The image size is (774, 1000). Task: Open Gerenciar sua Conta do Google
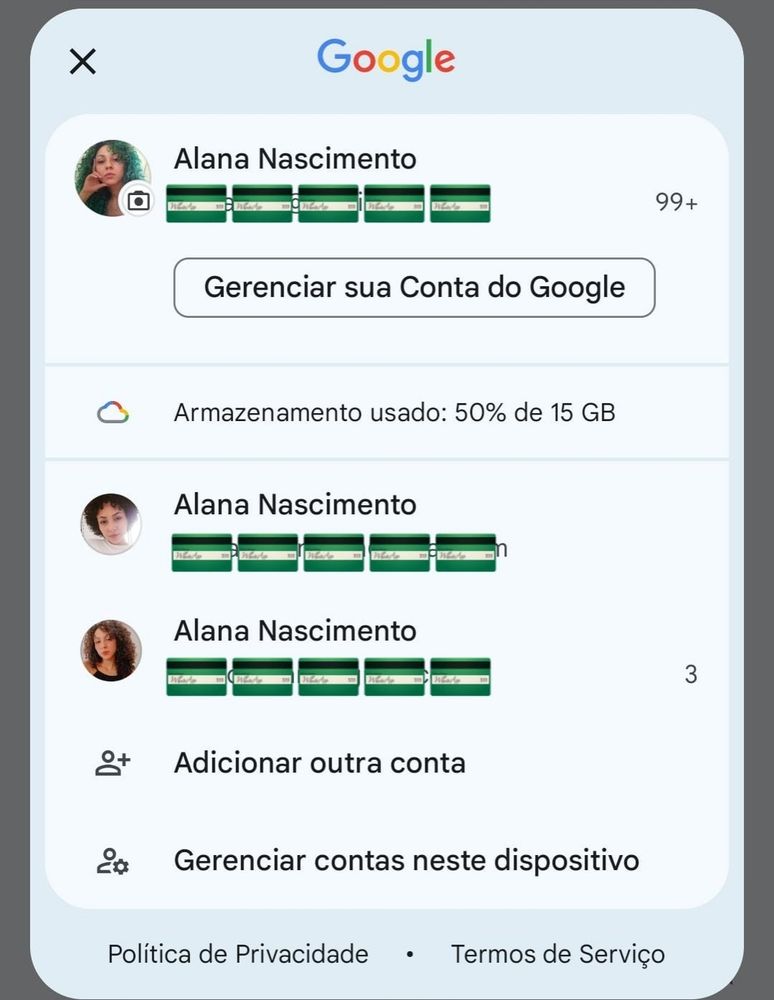pyautogui.click(x=414, y=288)
